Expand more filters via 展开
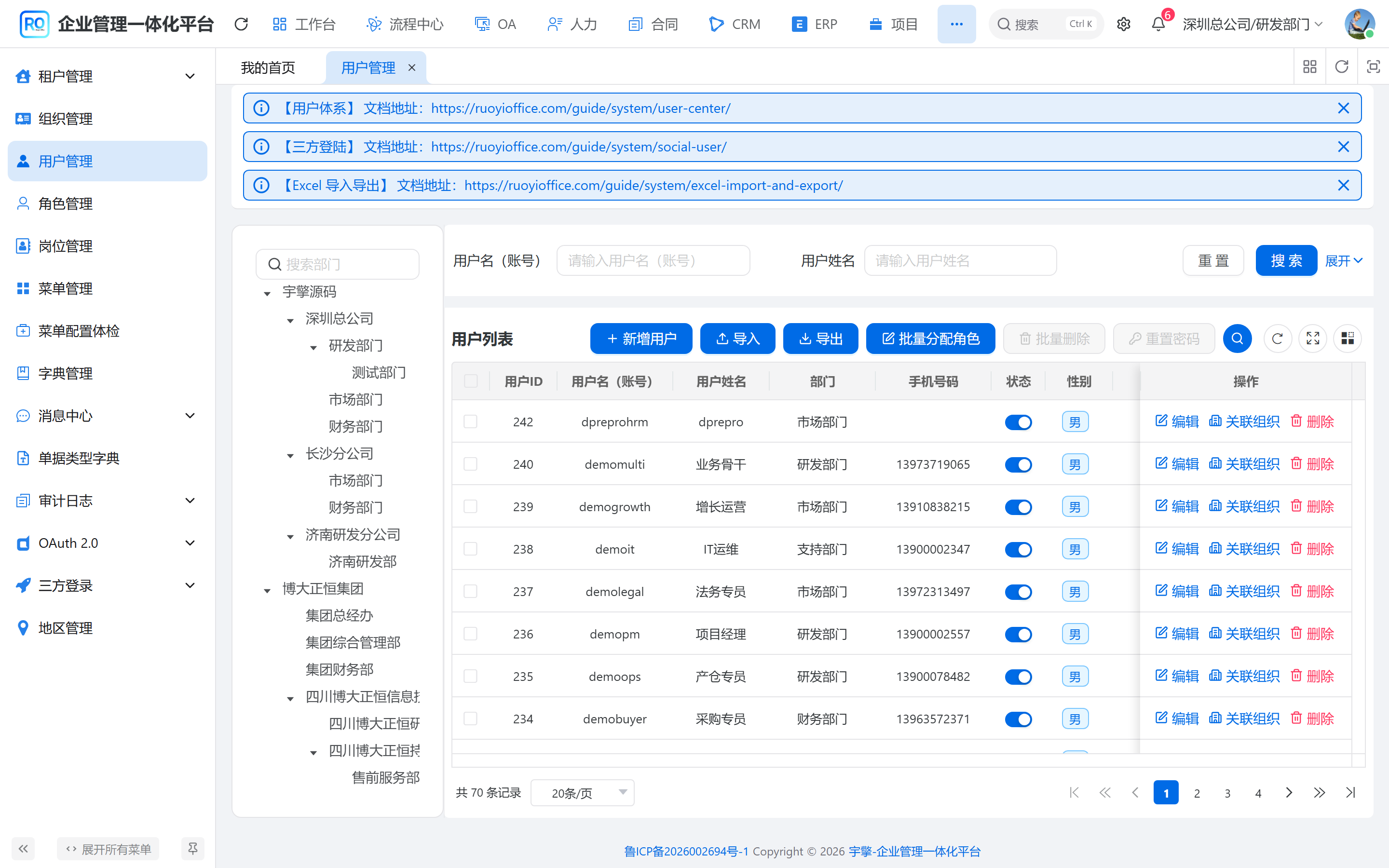 click(1343, 261)
